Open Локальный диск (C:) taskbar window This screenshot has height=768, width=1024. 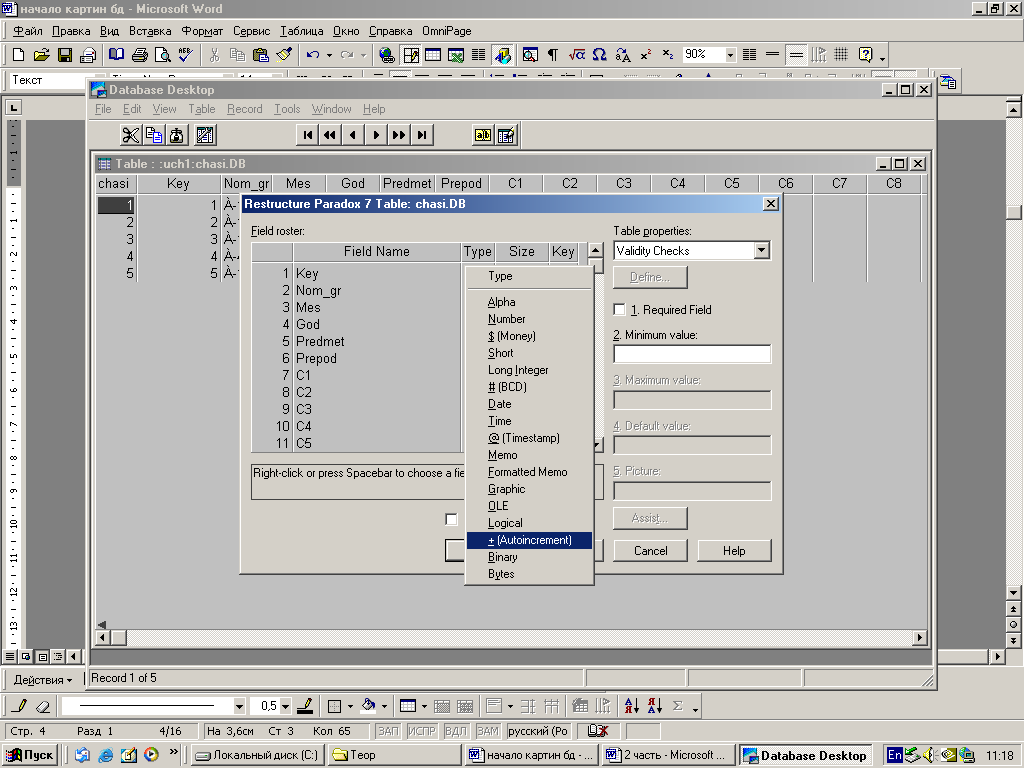[x=257, y=755]
